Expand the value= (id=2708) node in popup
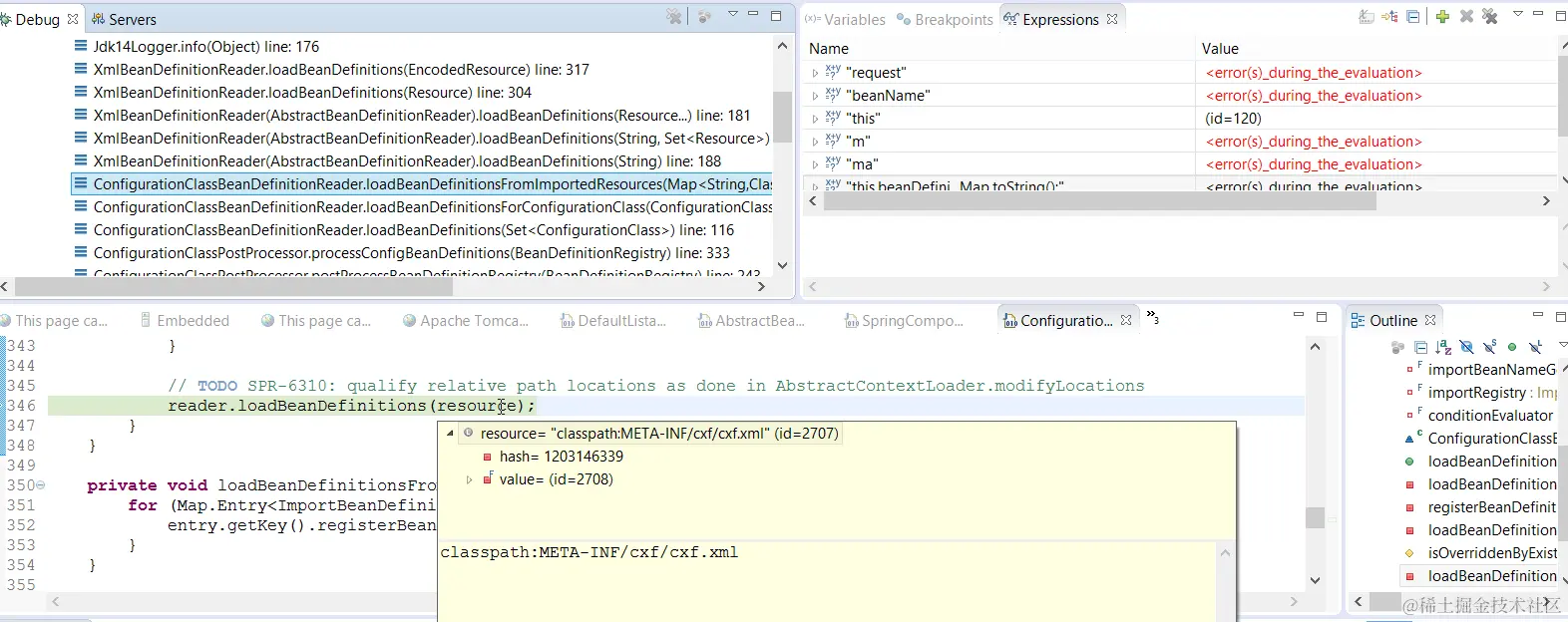This screenshot has width=1568, height=622. click(470, 479)
